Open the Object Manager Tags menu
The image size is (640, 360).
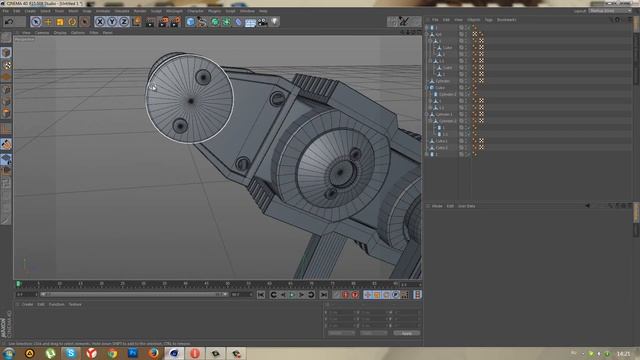pos(489,20)
